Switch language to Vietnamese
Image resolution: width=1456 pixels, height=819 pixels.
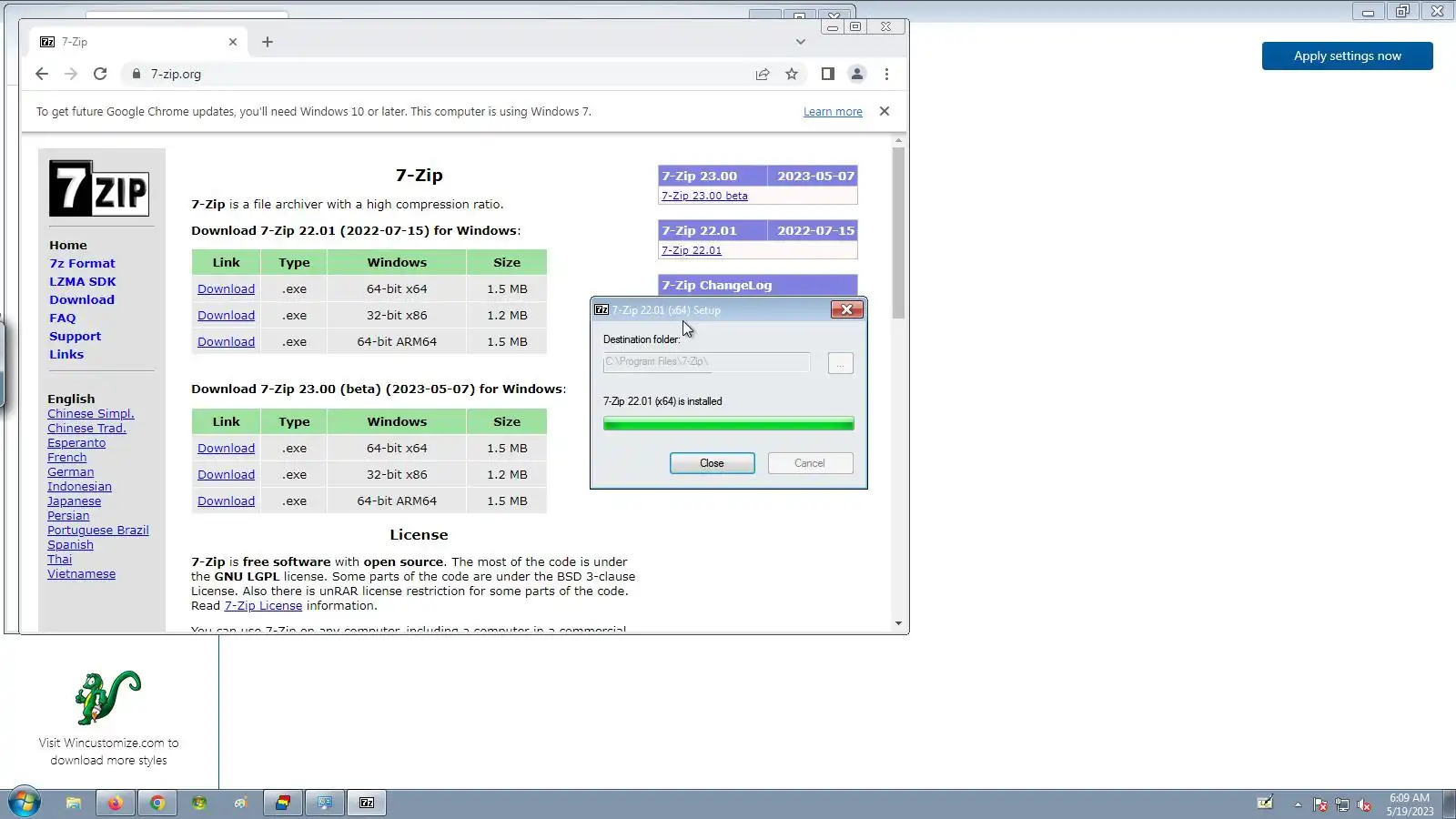pos(82,573)
